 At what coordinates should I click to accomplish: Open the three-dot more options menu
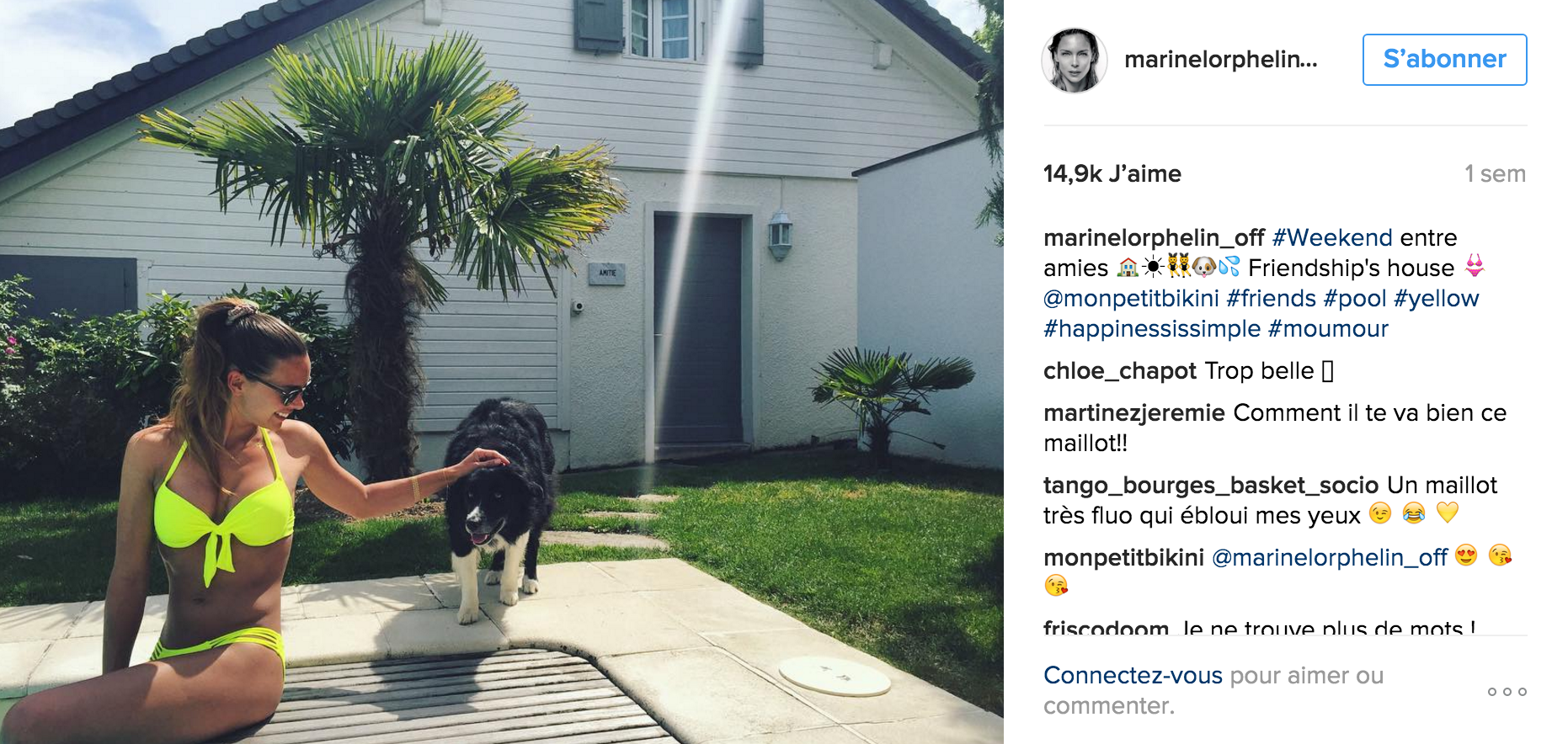pos(1507,692)
